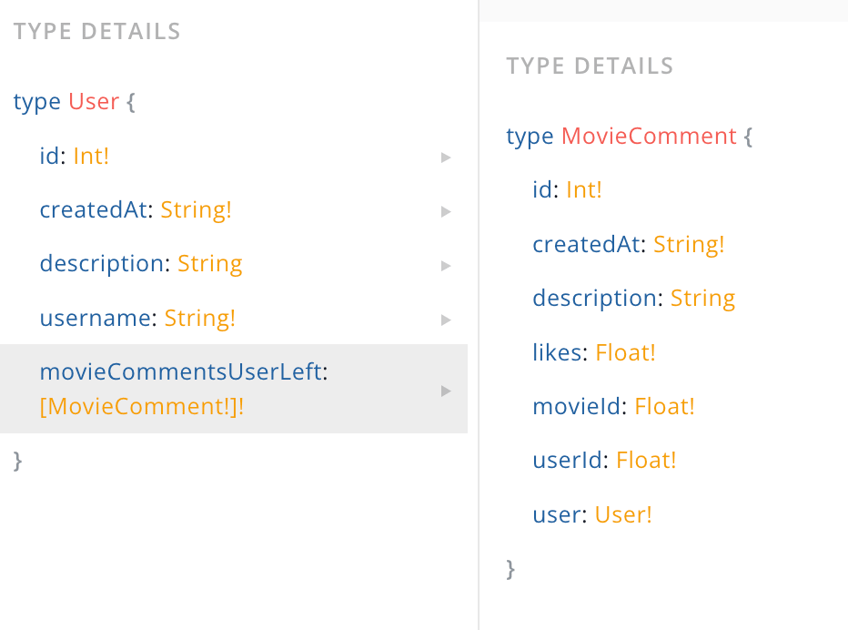Click the left TYPE DETAILS panel title
This screenshot has height=630, width=848.
pyautogui.click(x=95, y=31)
